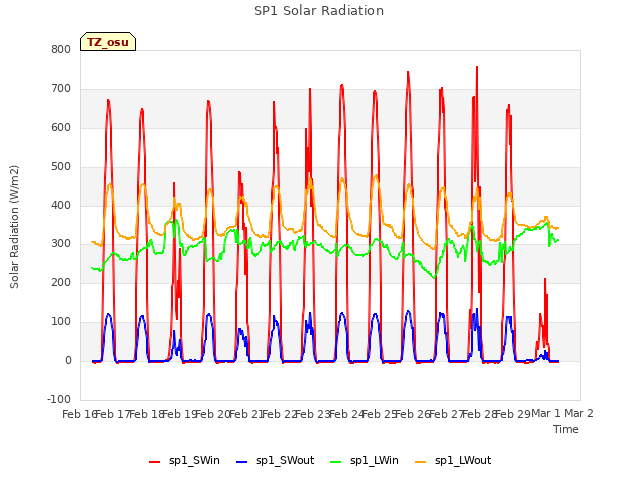640x480 pixels.
Task: Click the small red peak on Mar 1
Action: click(x=545, y=279)
